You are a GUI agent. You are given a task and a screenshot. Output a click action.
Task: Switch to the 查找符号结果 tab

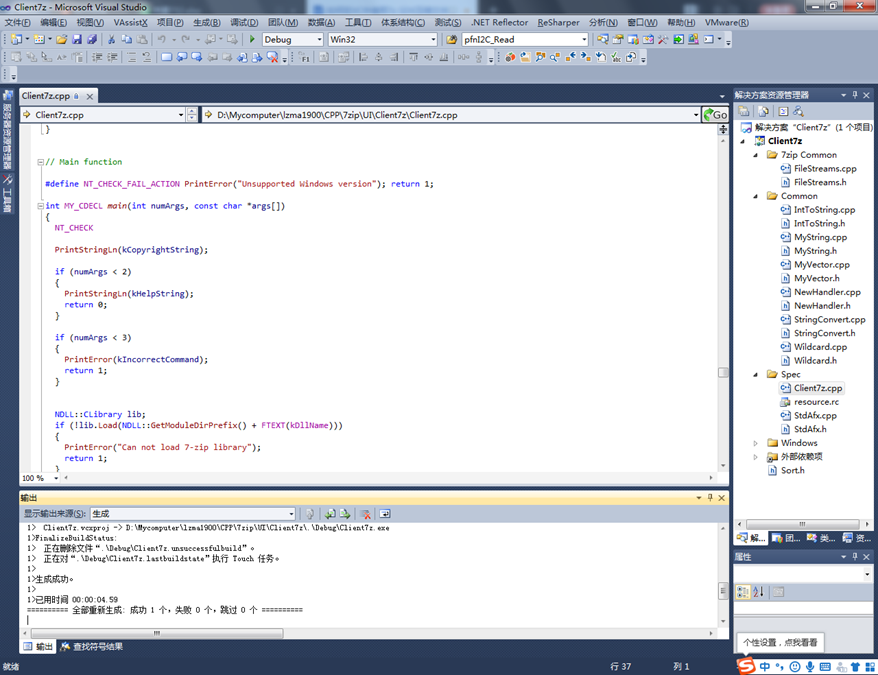click(x=92, y=647)
